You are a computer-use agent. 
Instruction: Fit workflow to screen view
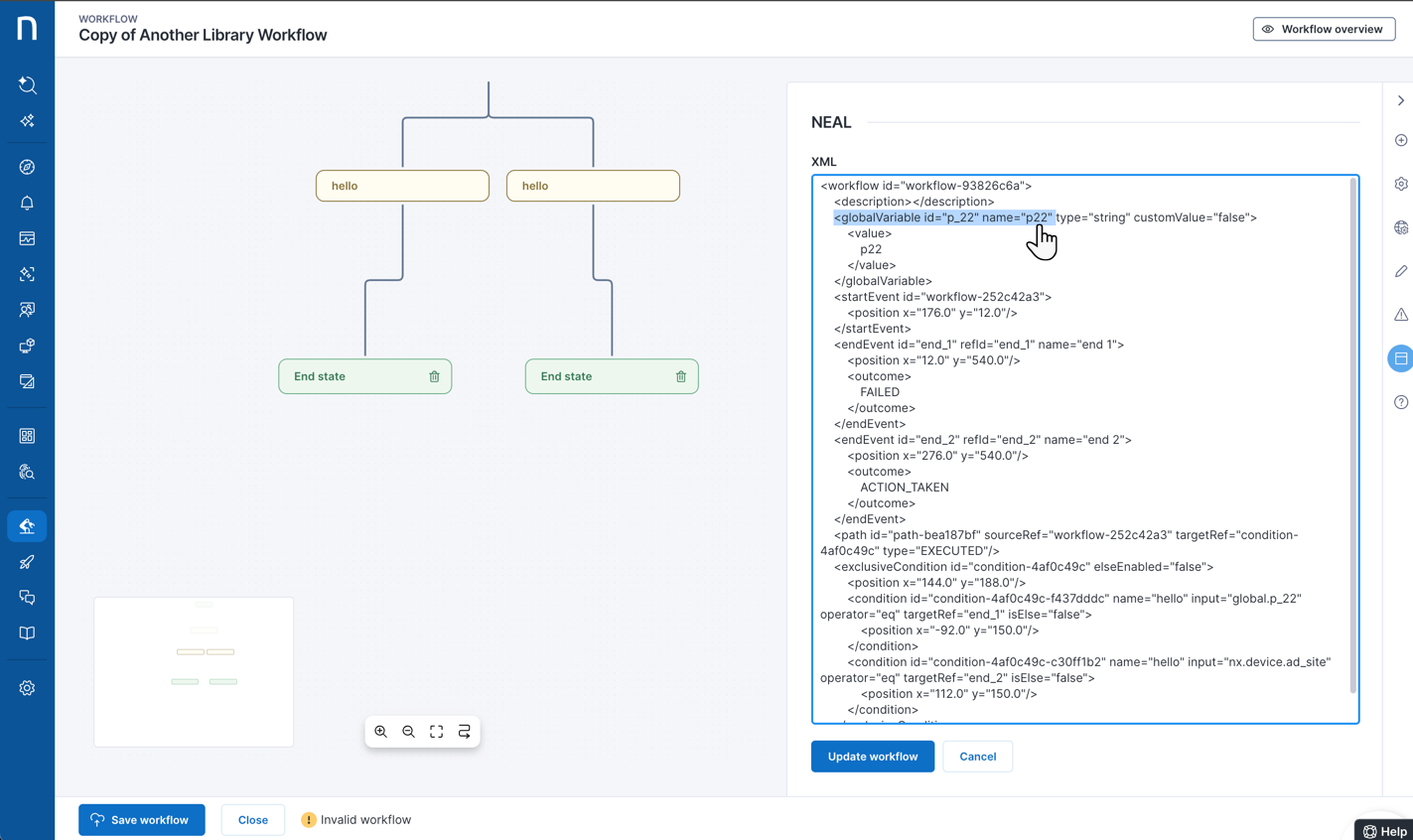pos(437,732)
